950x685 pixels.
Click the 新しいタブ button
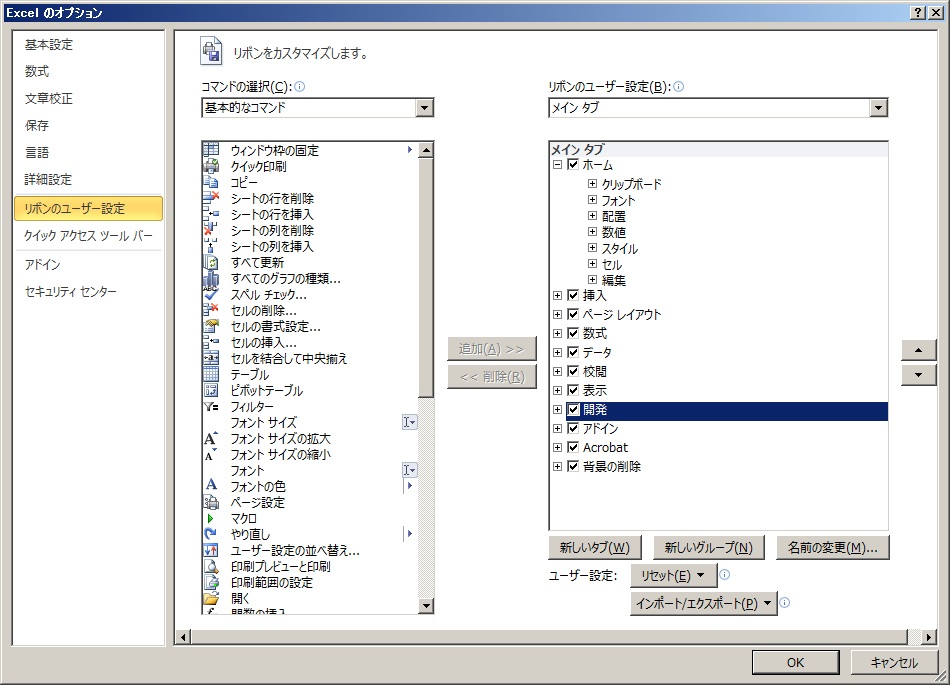point(595,548)
